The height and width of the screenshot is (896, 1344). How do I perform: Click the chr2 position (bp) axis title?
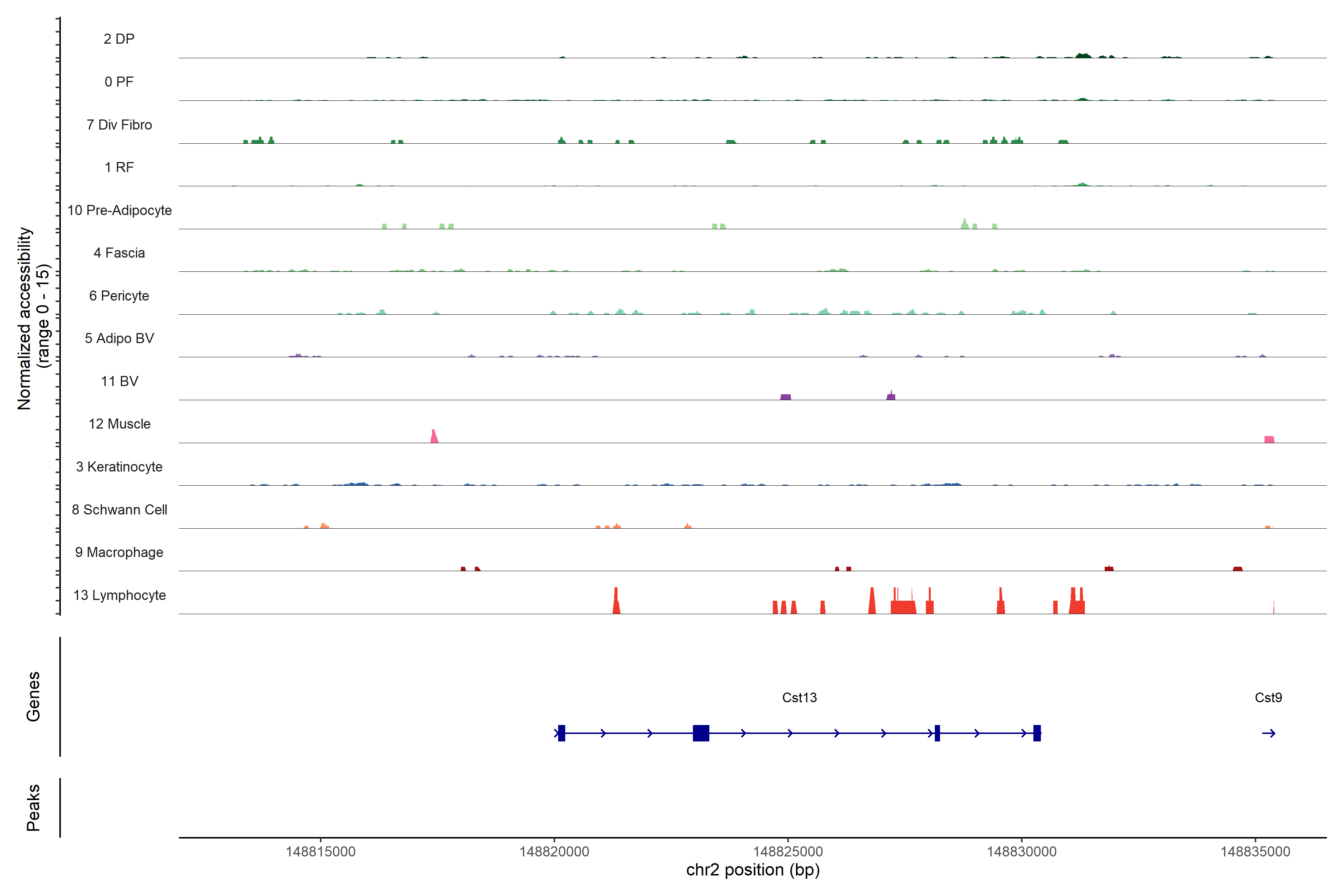[753, 870]
